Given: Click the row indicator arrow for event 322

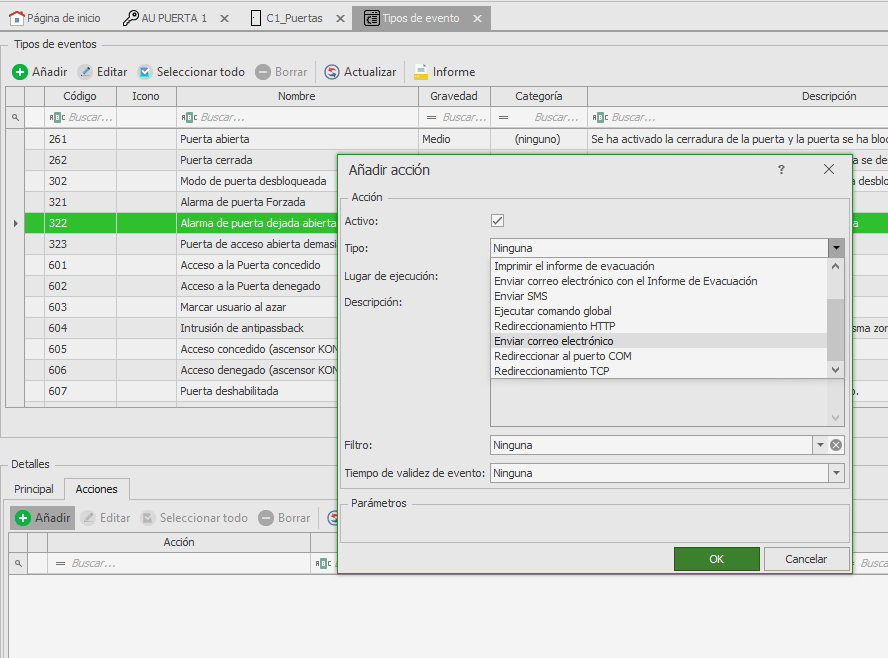Looking at the screenshot, I should point(15,223).
